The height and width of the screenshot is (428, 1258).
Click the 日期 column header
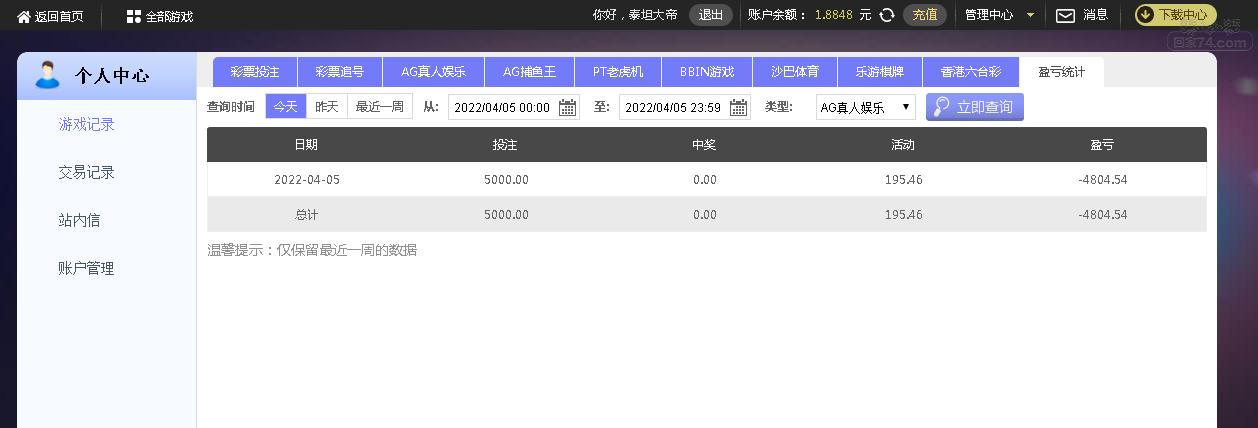pyautogui.click(x=306, y=145)
